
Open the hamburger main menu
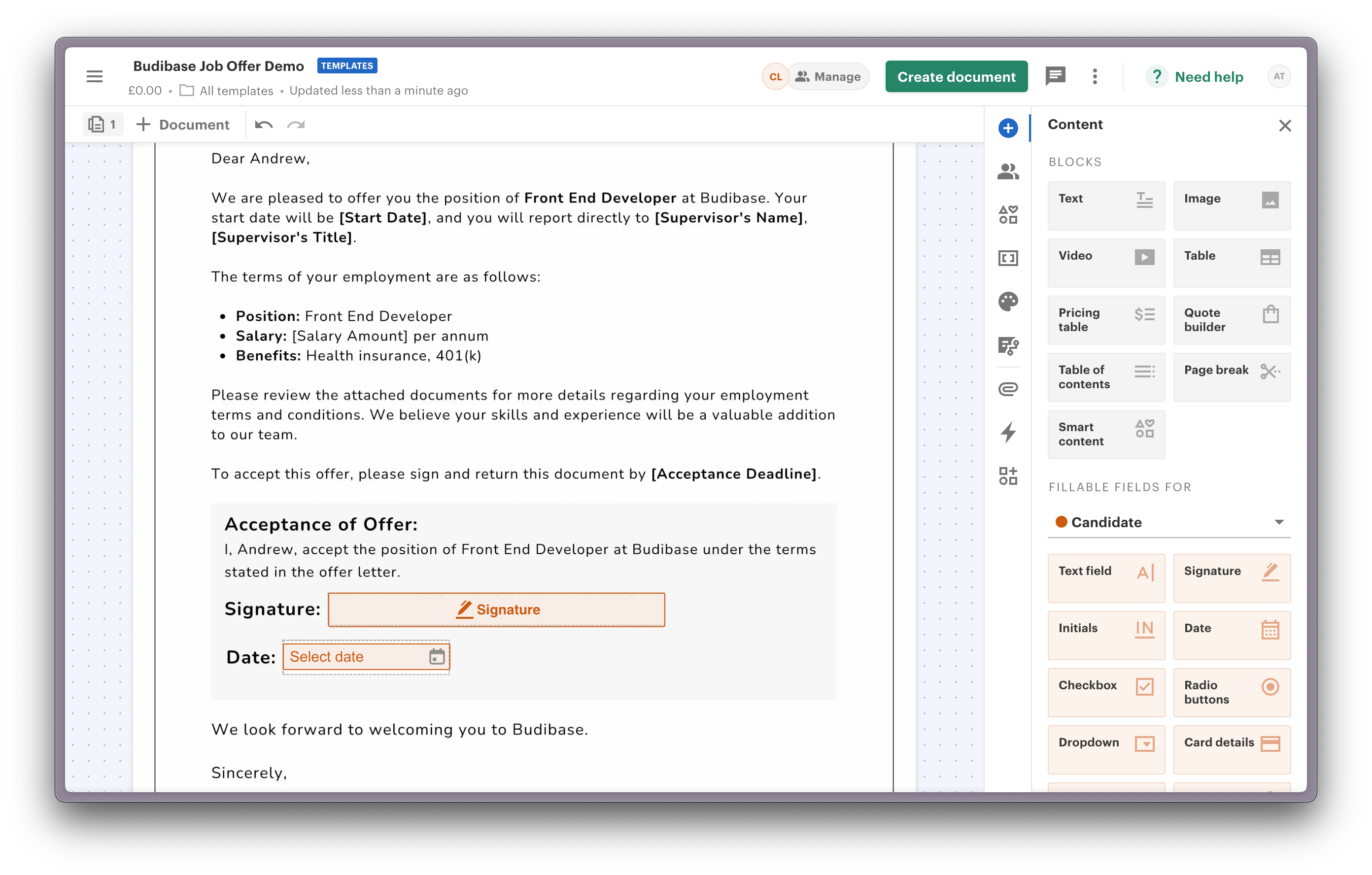tap(95, 76)
